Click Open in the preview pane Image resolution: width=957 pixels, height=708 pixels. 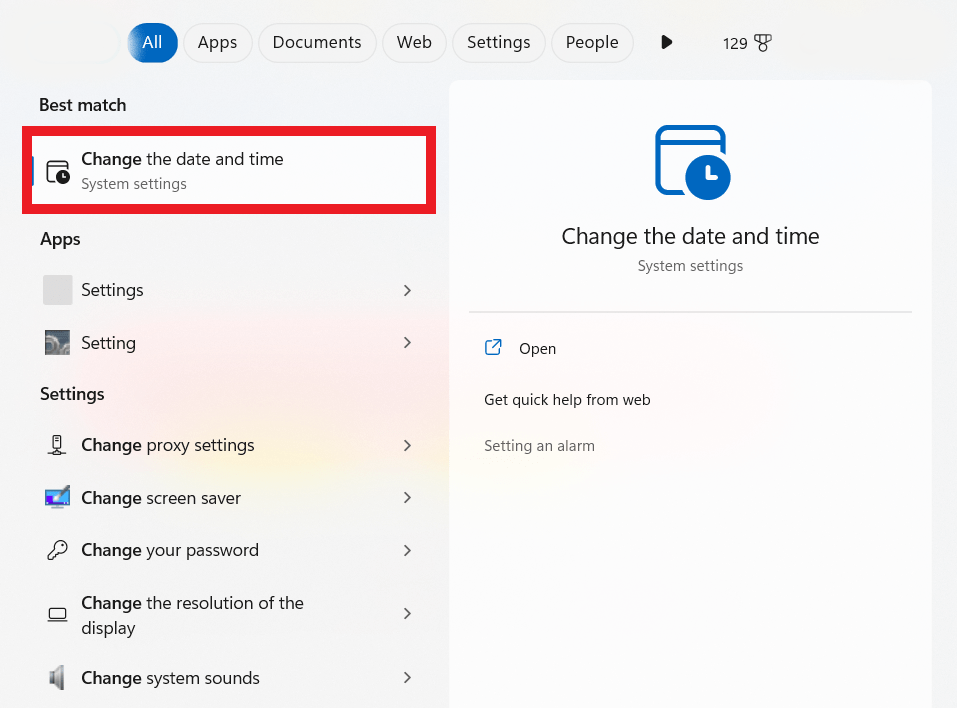coord(537,349)
